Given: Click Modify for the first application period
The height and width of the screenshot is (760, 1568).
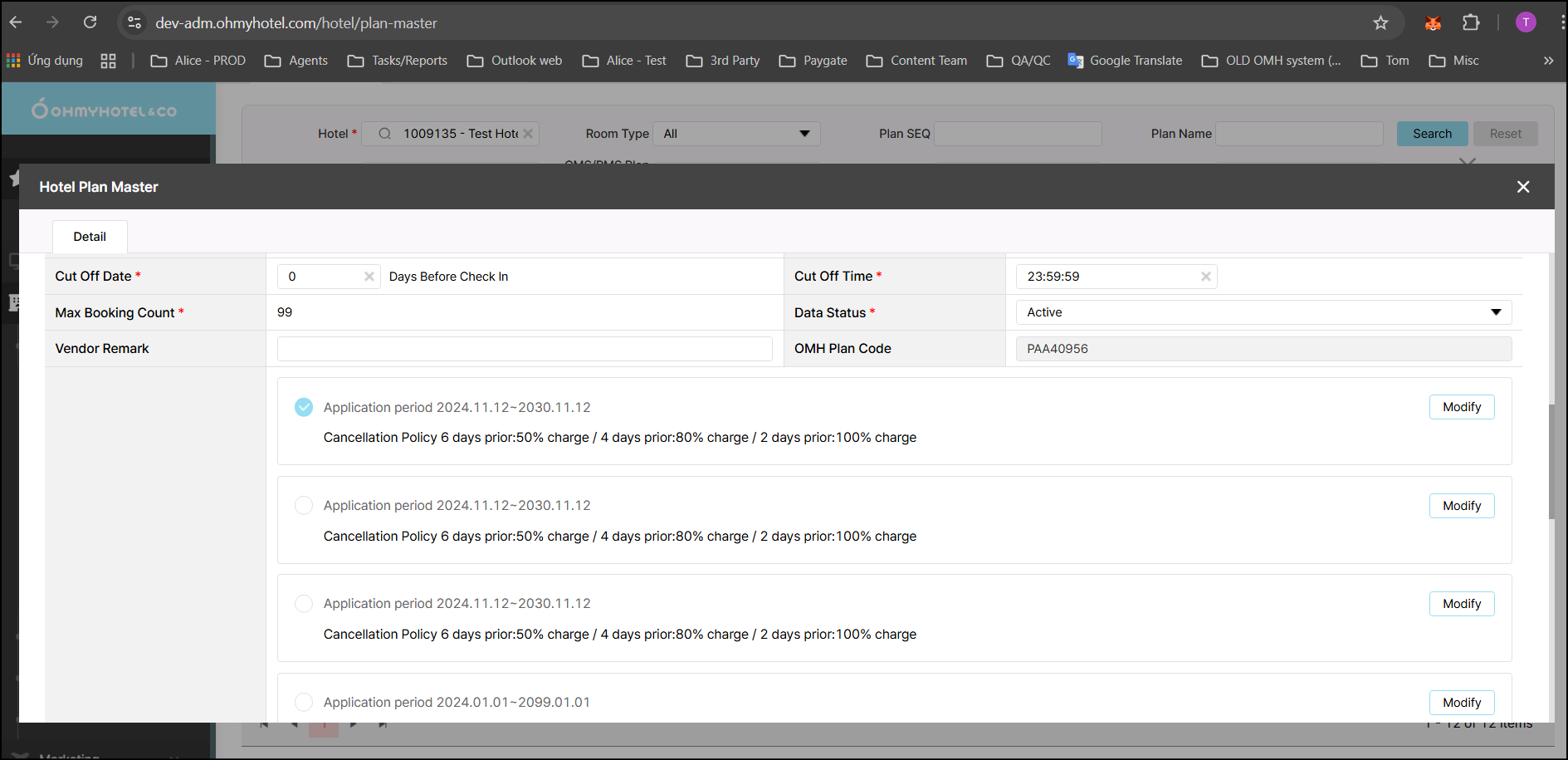Looking at the screenshot, I should 1461,407.
